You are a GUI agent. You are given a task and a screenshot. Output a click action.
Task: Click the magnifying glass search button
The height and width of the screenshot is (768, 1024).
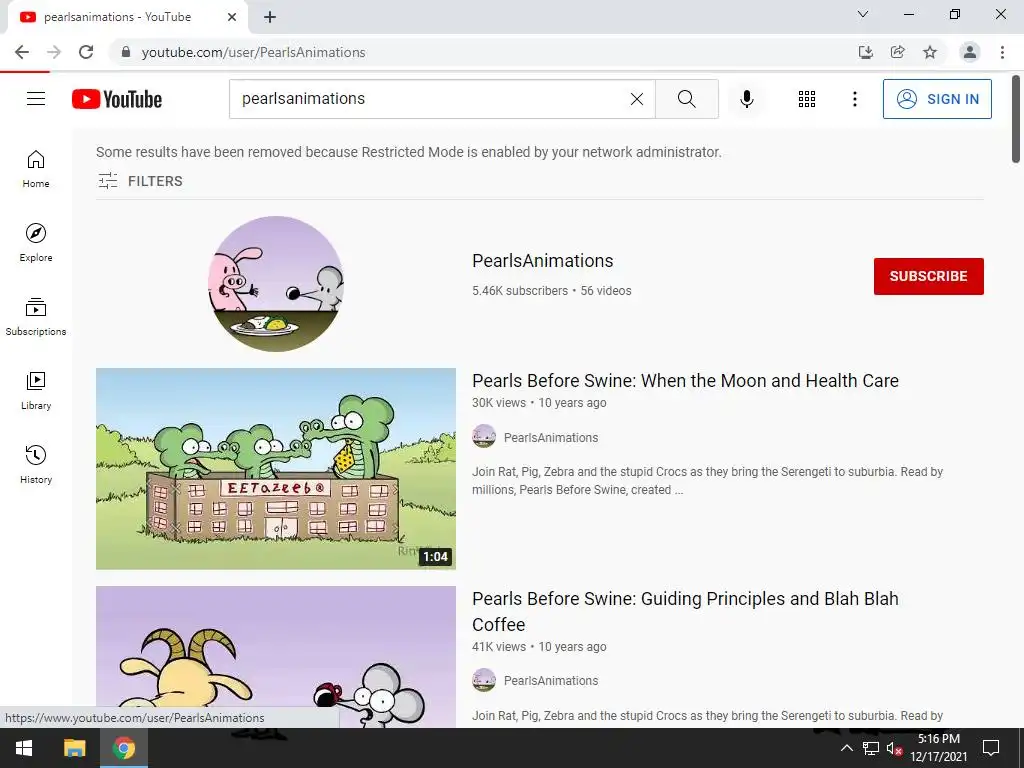pos(686,99)
